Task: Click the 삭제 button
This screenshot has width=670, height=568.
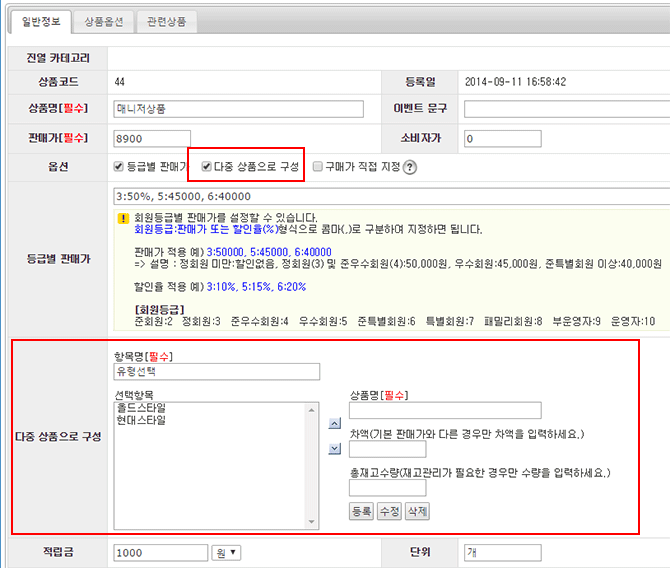Action: tap(417, 511)
